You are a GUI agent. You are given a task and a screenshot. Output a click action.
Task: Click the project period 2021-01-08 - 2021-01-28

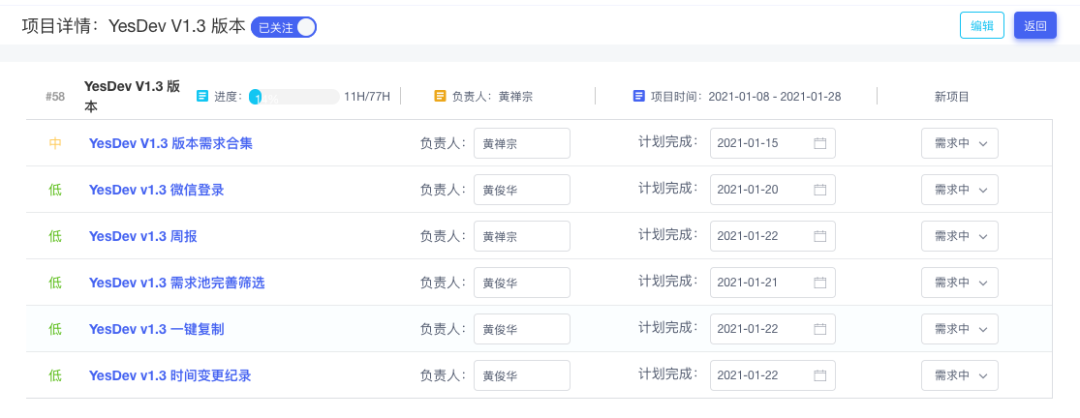pos(774,96)
